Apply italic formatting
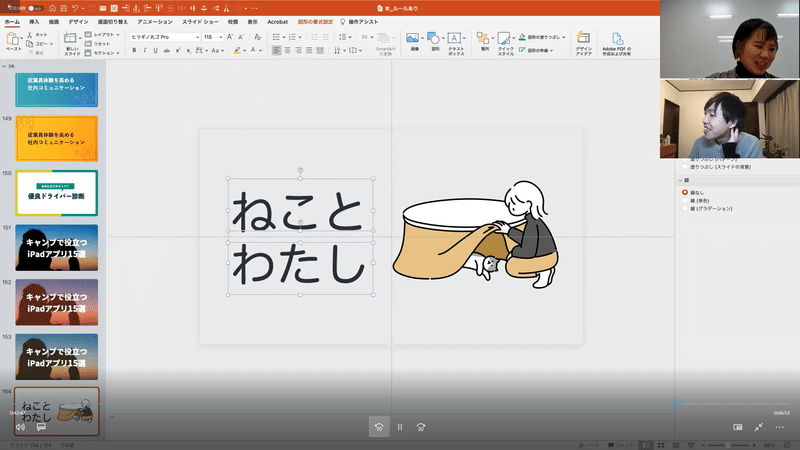800x450 pixels. [x=145, y=51]
